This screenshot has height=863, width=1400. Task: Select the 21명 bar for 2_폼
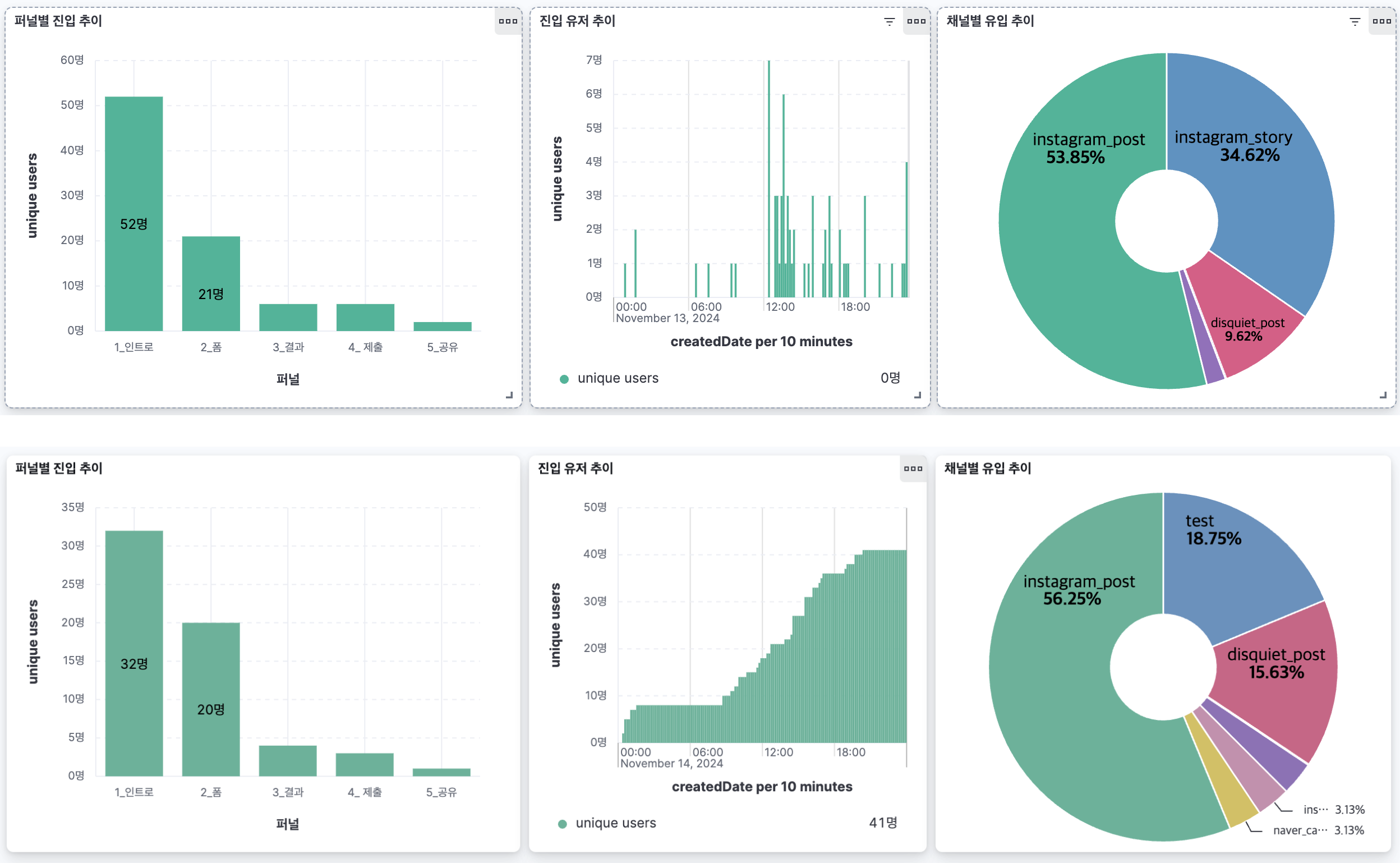(x=211, y=284)
